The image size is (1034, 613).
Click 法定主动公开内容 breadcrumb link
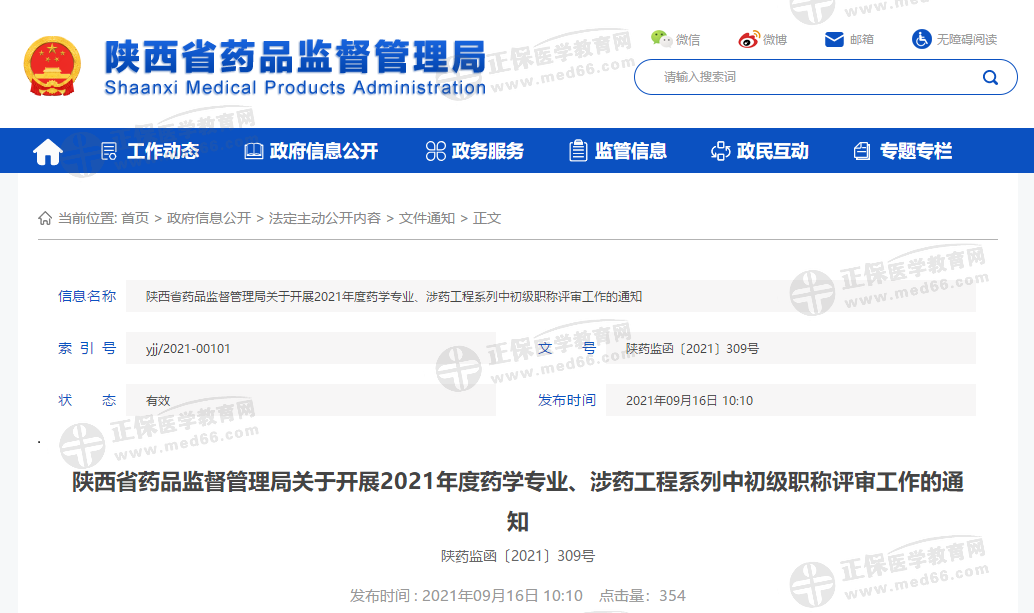325,218
